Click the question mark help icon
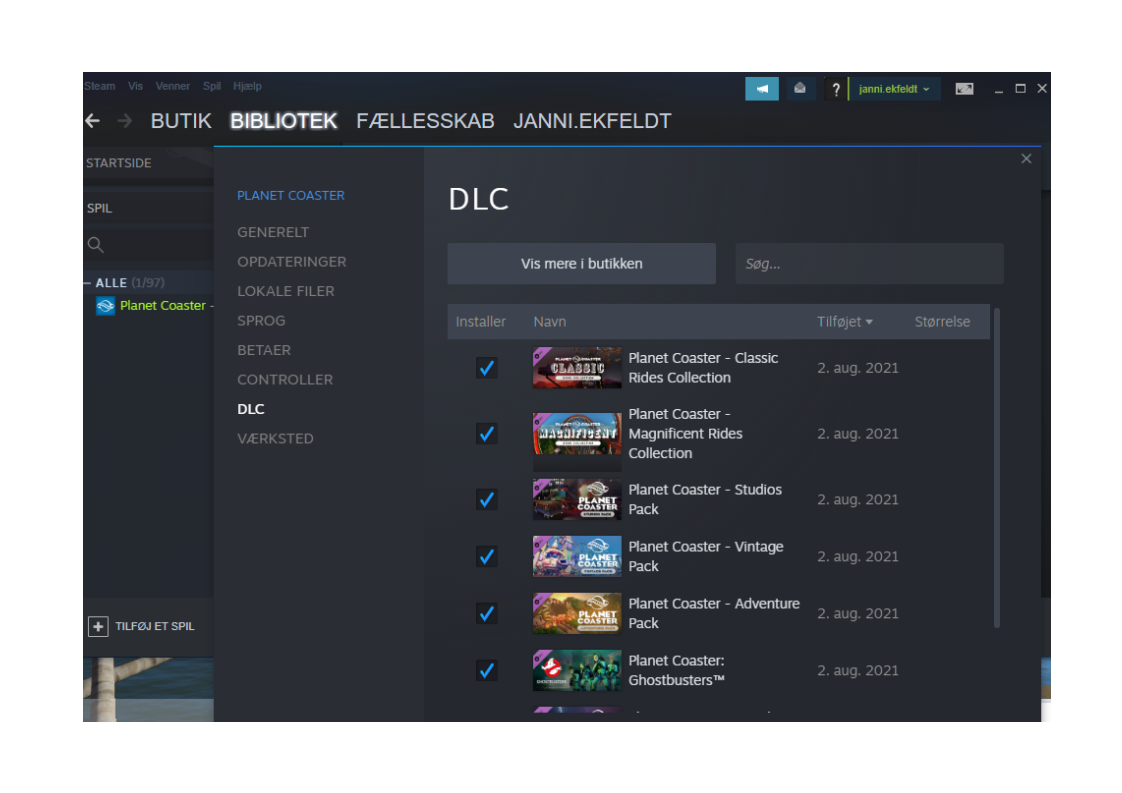 point(835,89)
